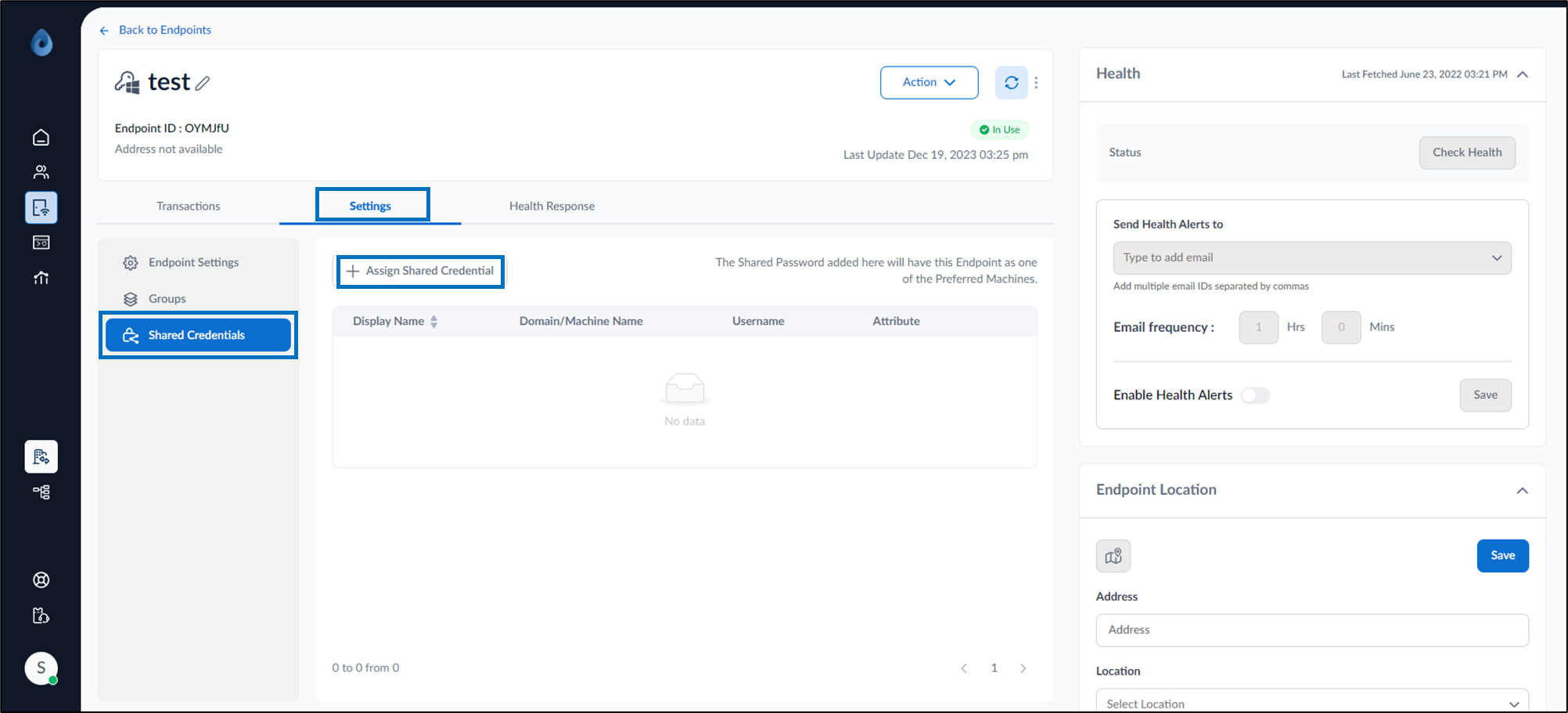Screen dimensions: 1568x713
Task: Edit endpoint name with pencil icon
Action: [x=203, y=83]
